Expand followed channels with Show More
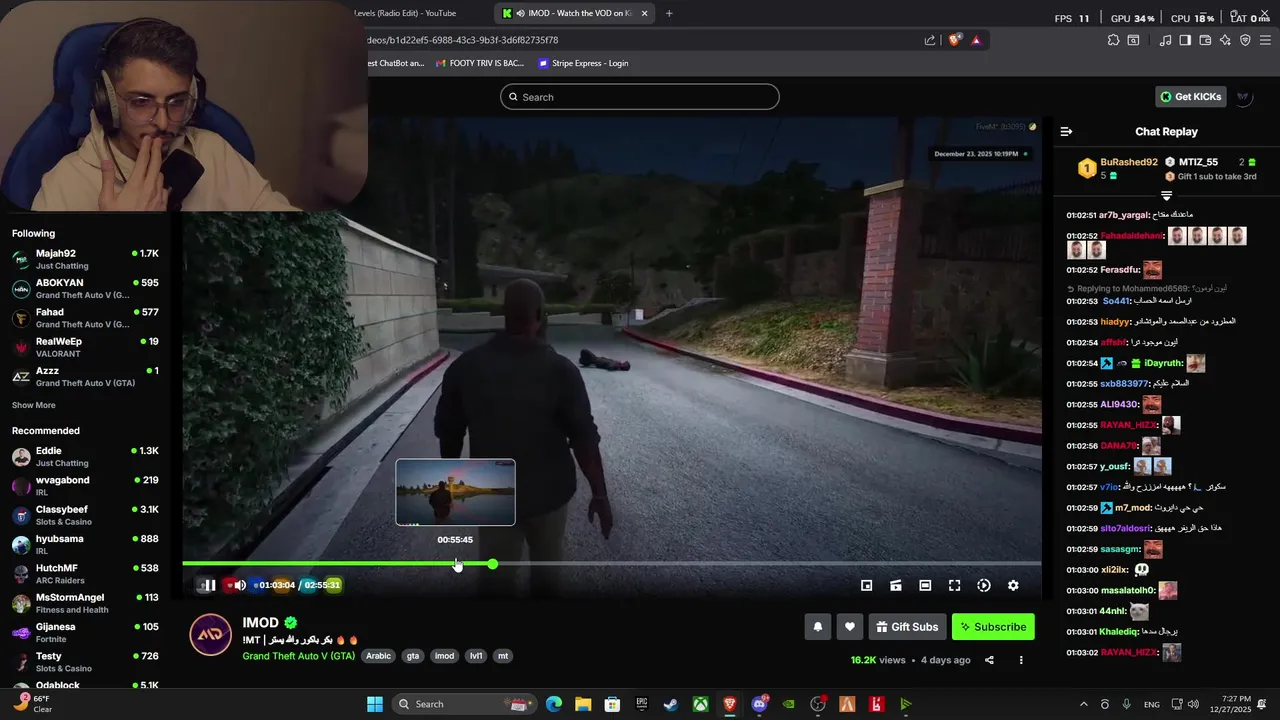 pyautogui.click(x=34, y=405)
